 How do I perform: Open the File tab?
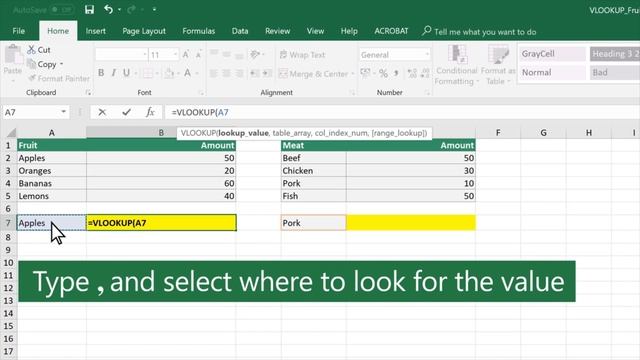[x=18, y=31]
